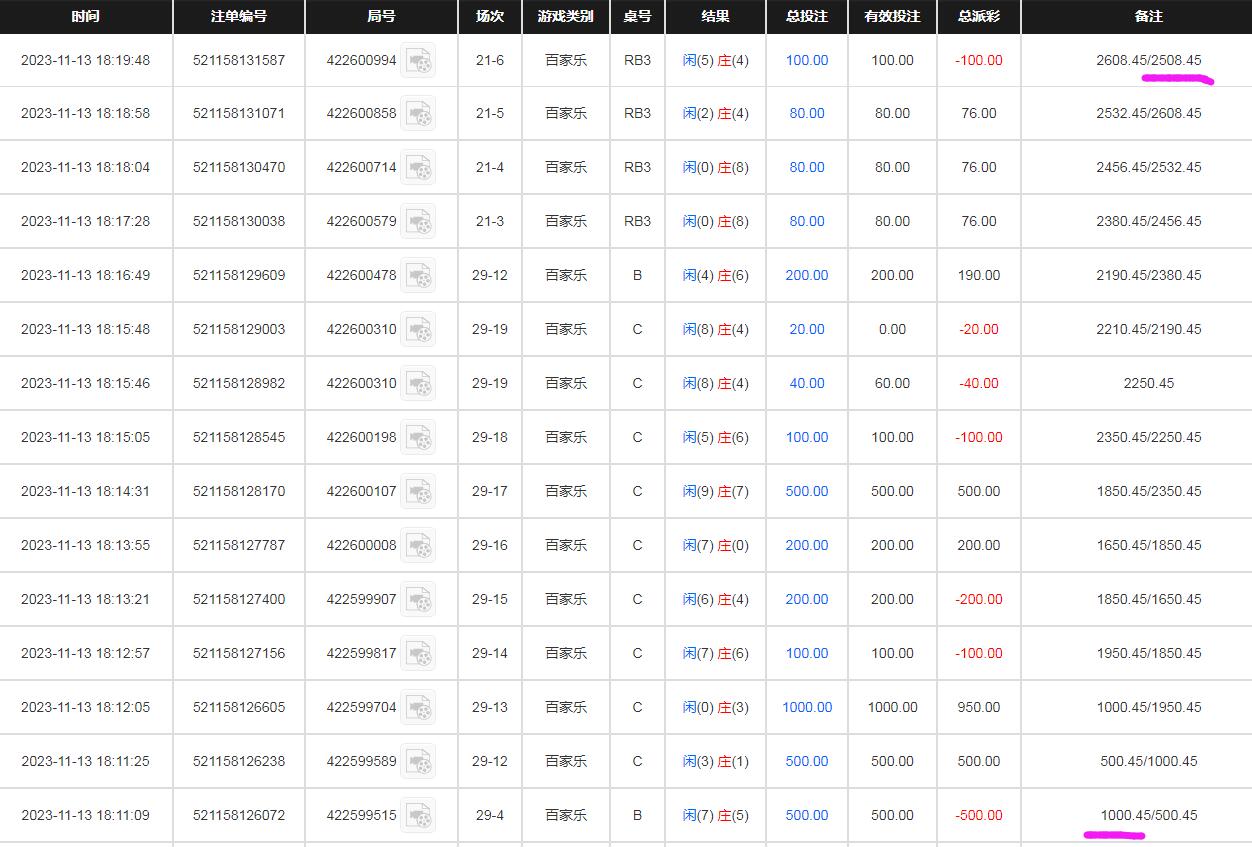Click the 备注 column header

tap(1149, 17)
